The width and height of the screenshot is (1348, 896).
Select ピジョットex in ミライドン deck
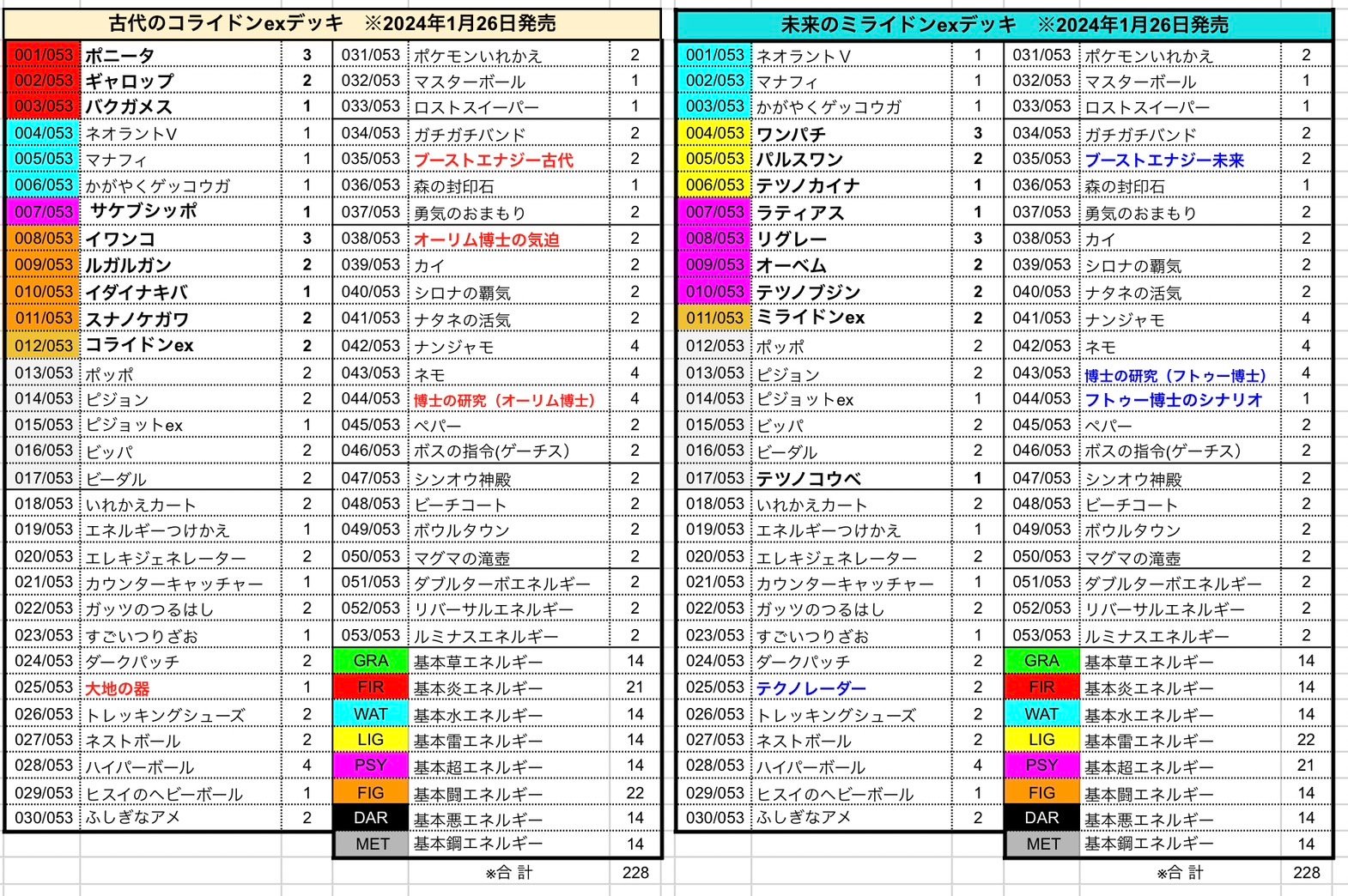tap(852, 400)
